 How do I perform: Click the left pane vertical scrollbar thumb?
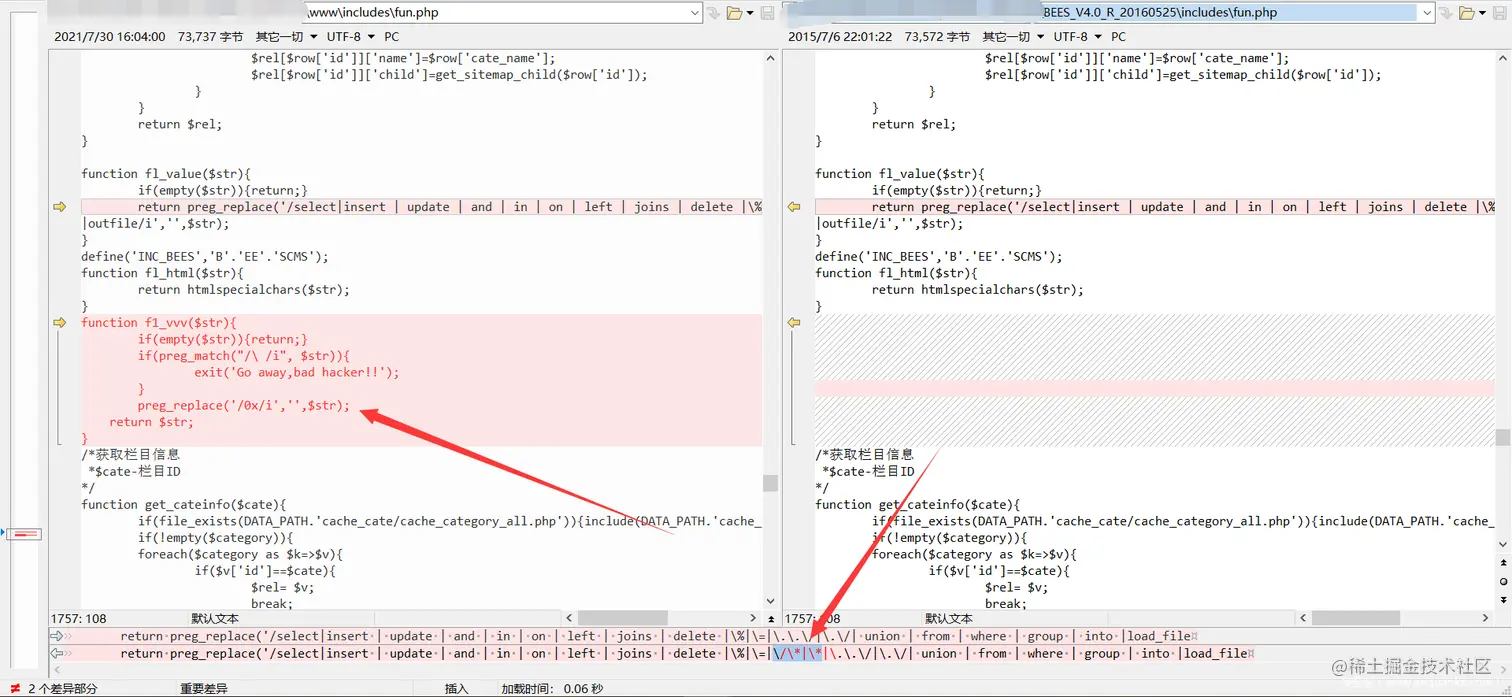[770, 483]
